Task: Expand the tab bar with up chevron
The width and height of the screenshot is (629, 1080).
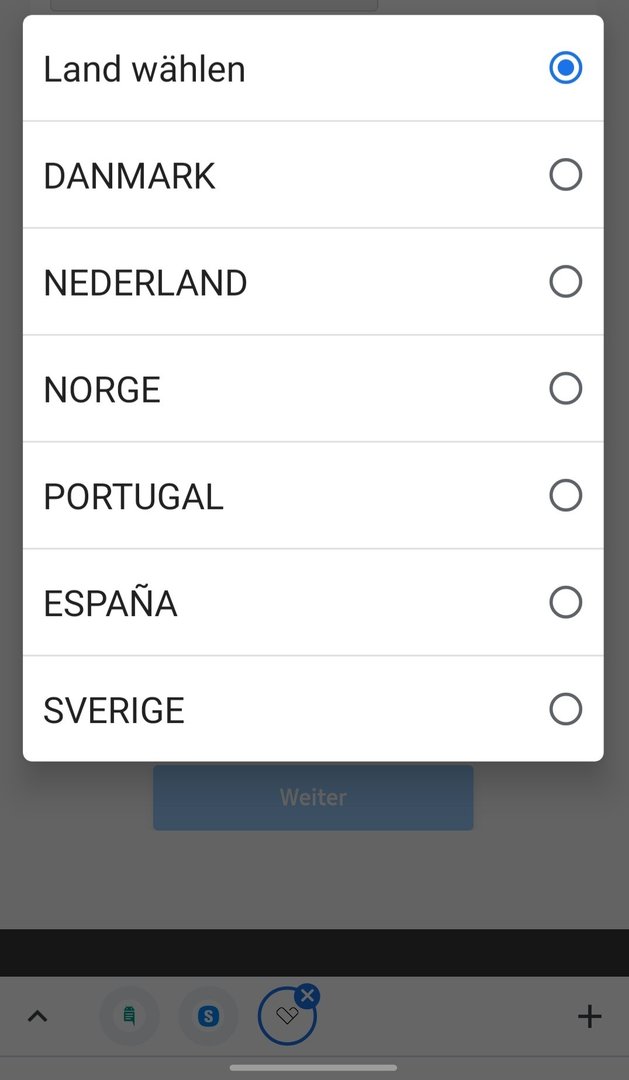Action: [x=37, y=1016]
